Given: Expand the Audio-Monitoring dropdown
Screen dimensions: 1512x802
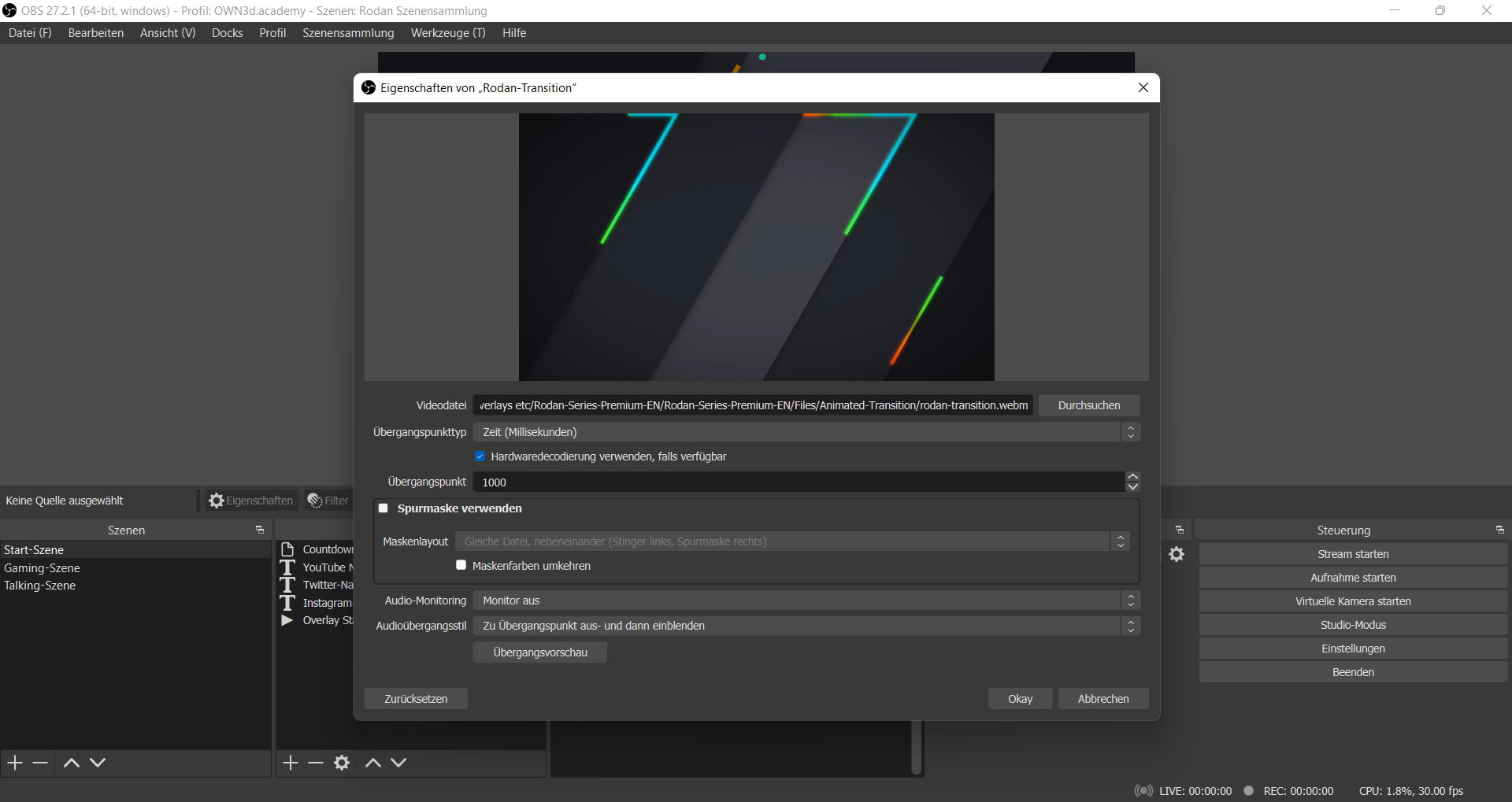Looking at the screenshot, I should pos(806,601).
